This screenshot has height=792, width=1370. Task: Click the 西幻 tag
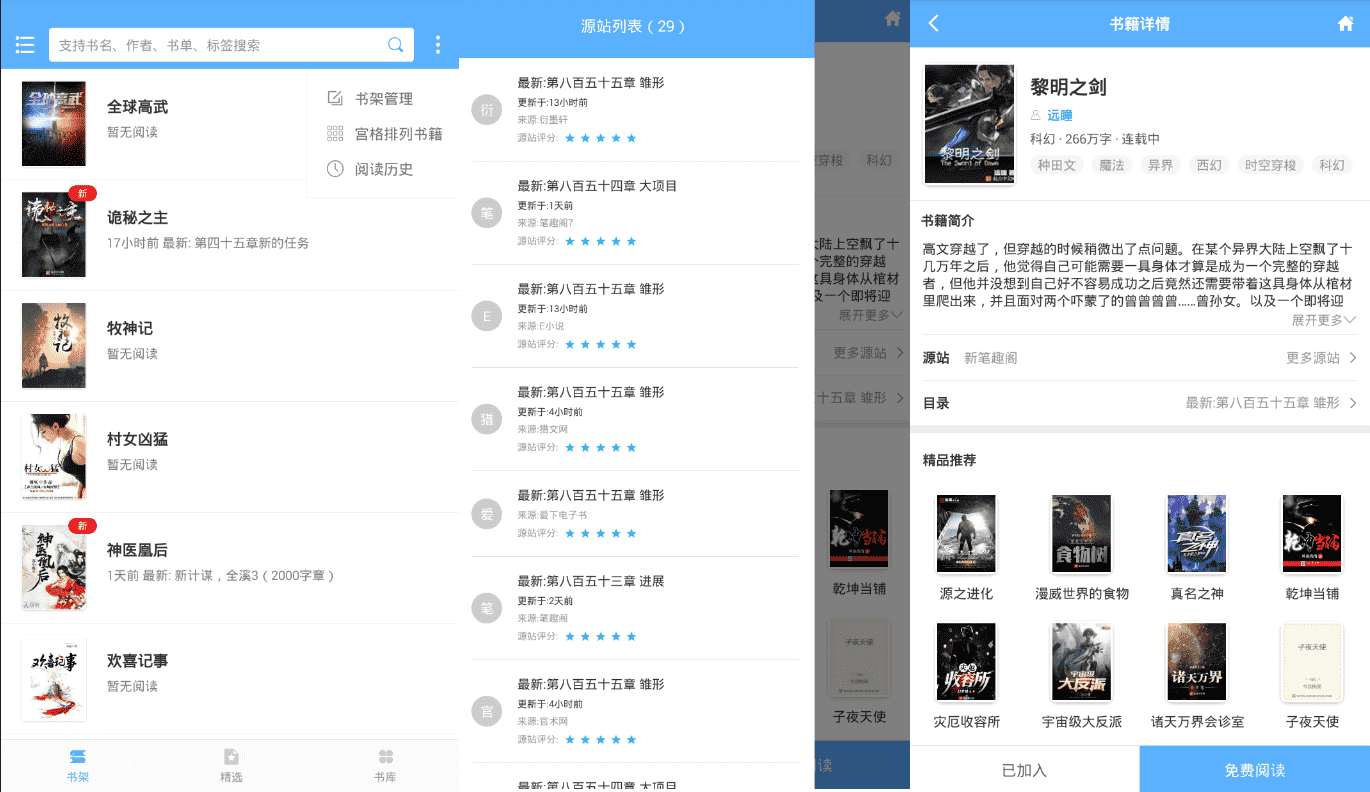tap(1209, 165)
